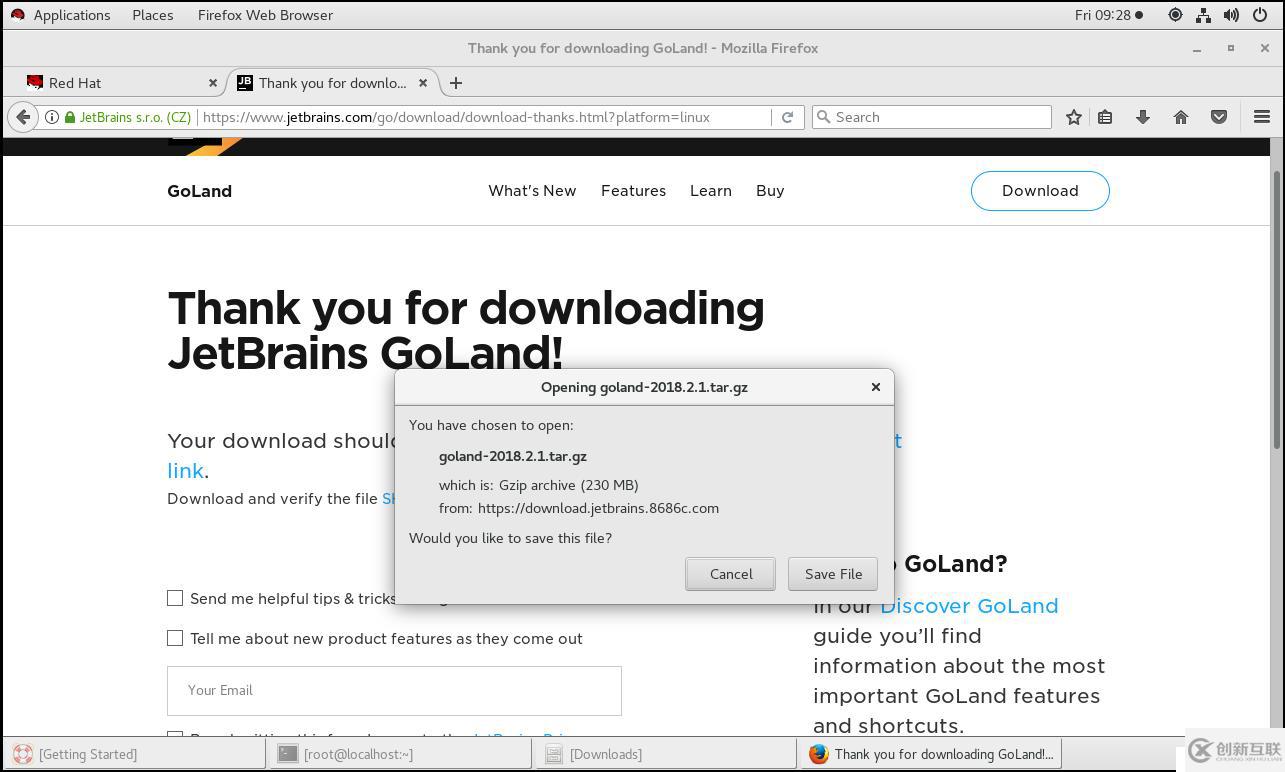Focus the Firefox Search box
The image size is (1285, 772).
click(x=932, y=117)
